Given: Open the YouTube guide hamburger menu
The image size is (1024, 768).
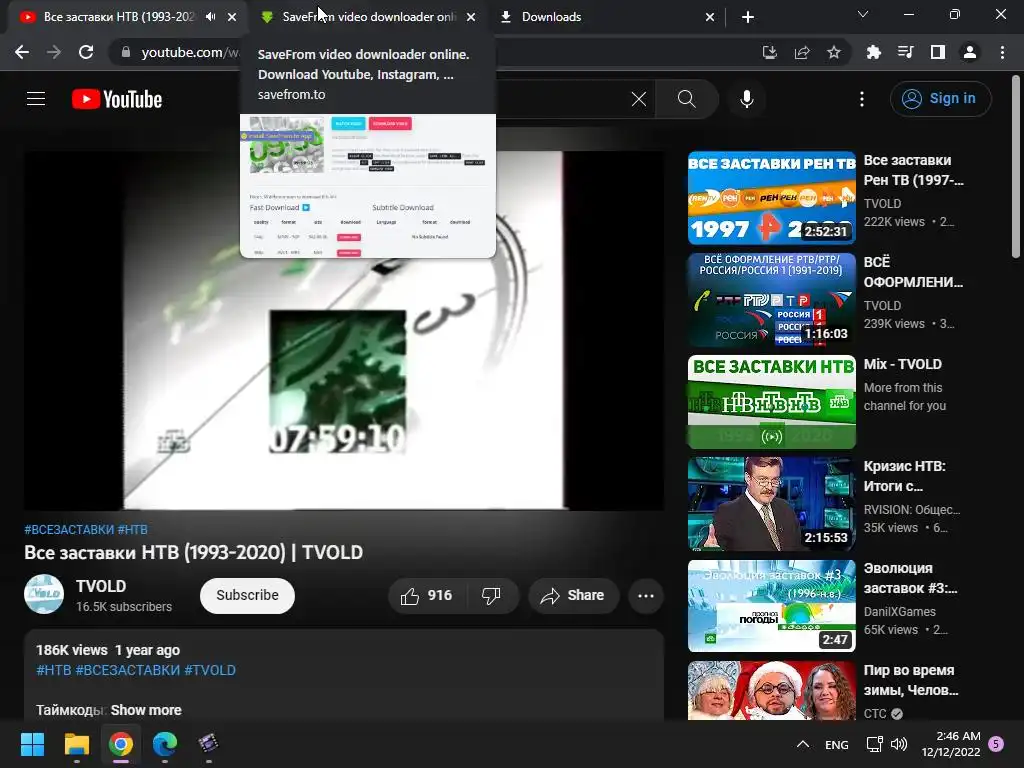Looking at the screenshot, I should (36, 99).
